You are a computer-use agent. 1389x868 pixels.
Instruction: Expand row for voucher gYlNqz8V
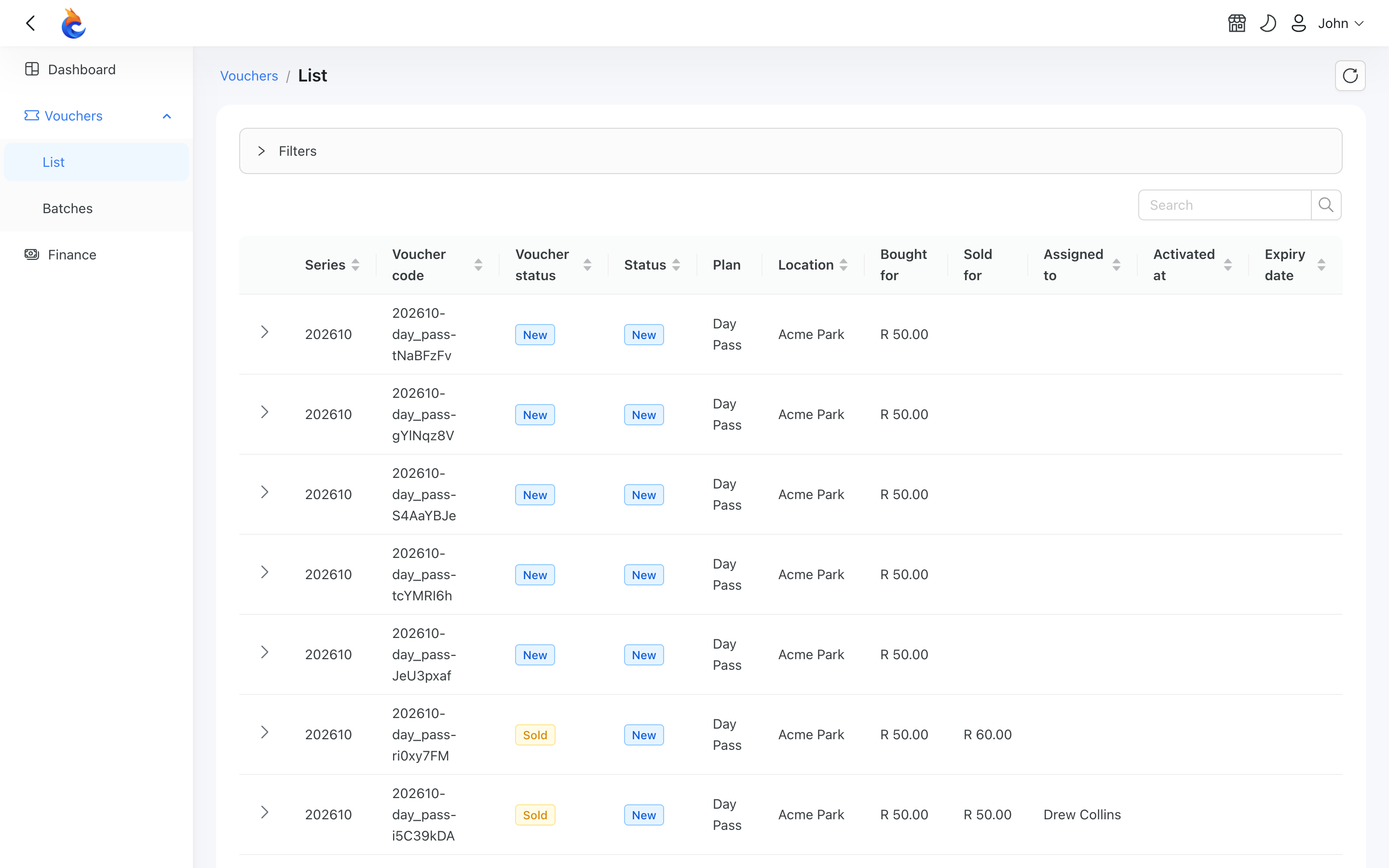click(265, 412)
